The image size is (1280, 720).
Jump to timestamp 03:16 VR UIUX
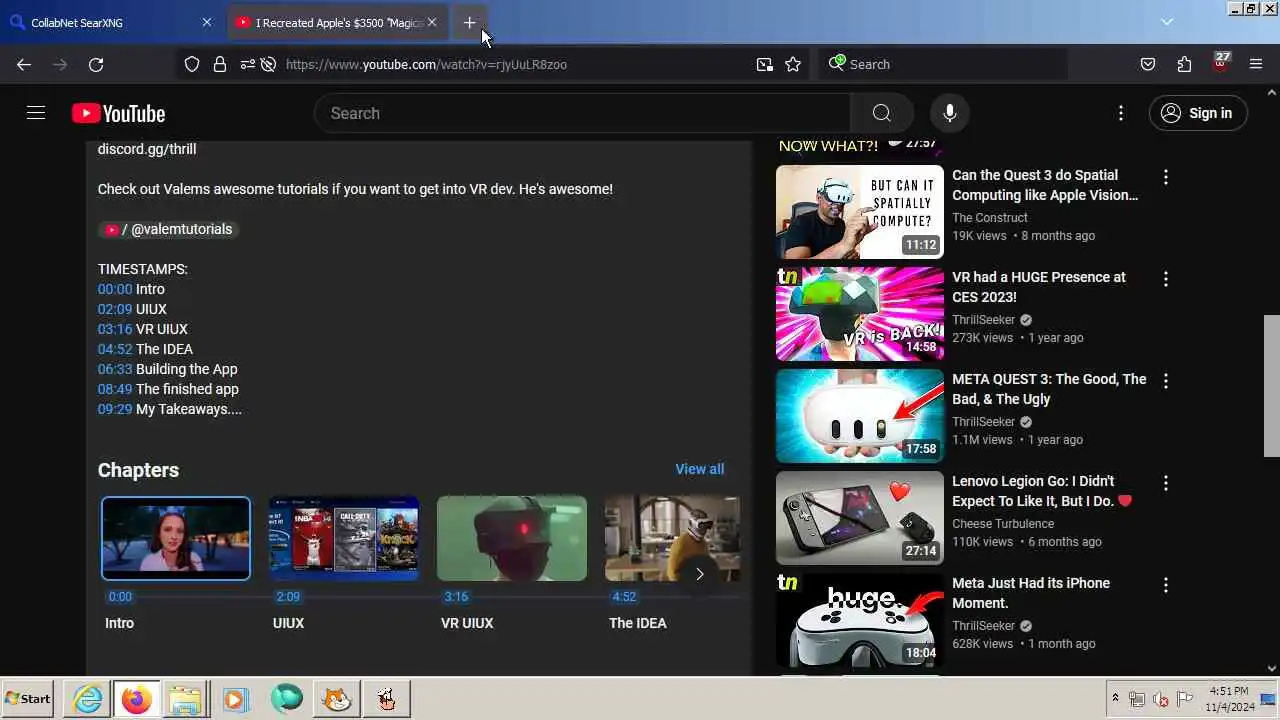click(x=115, y=329)
